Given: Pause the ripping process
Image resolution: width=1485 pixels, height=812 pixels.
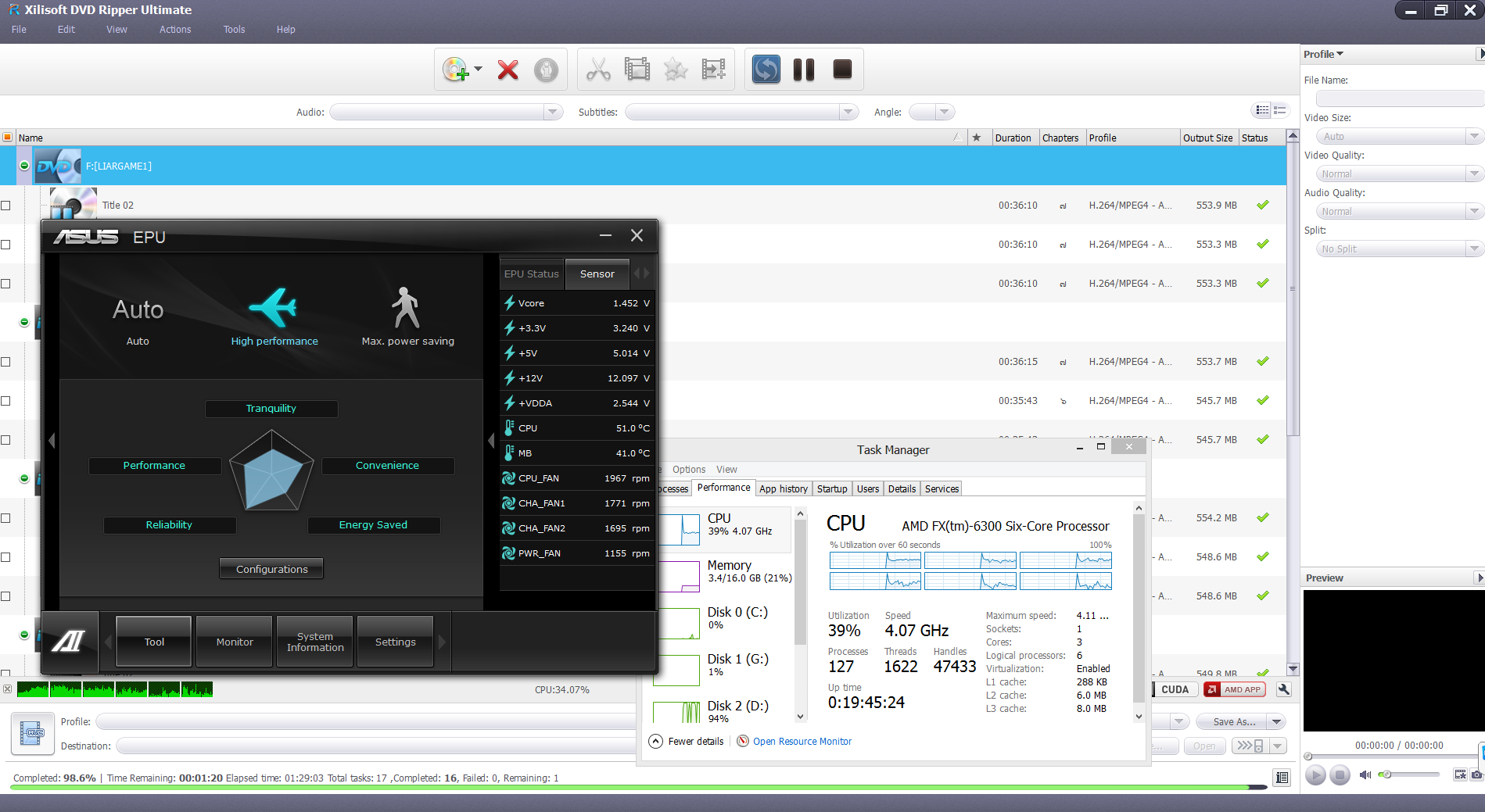Looking at the screenshot, I should click(x=804, y=70).
